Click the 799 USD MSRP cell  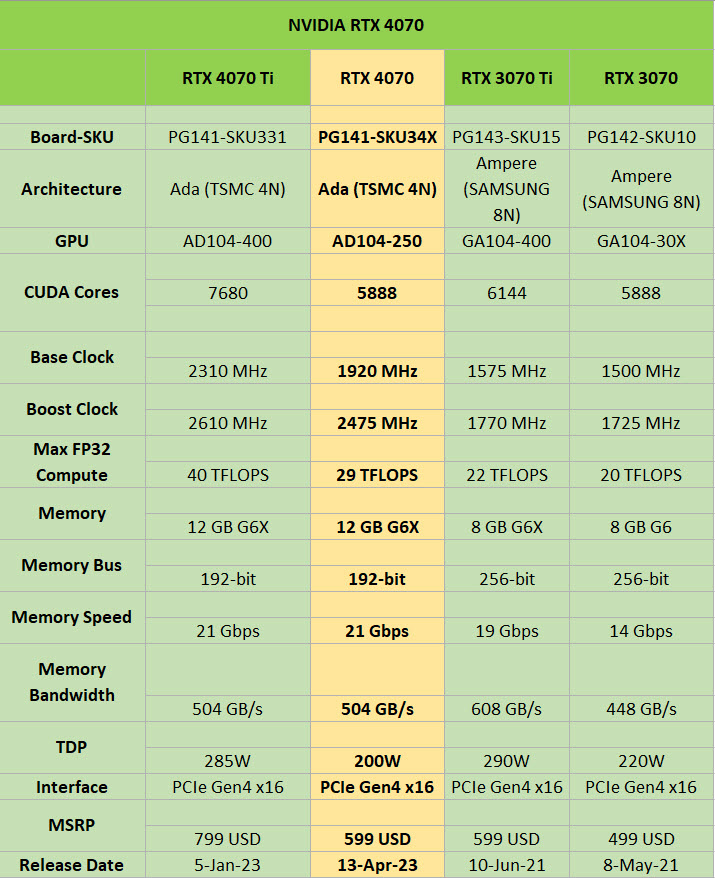tap(227, 839)
